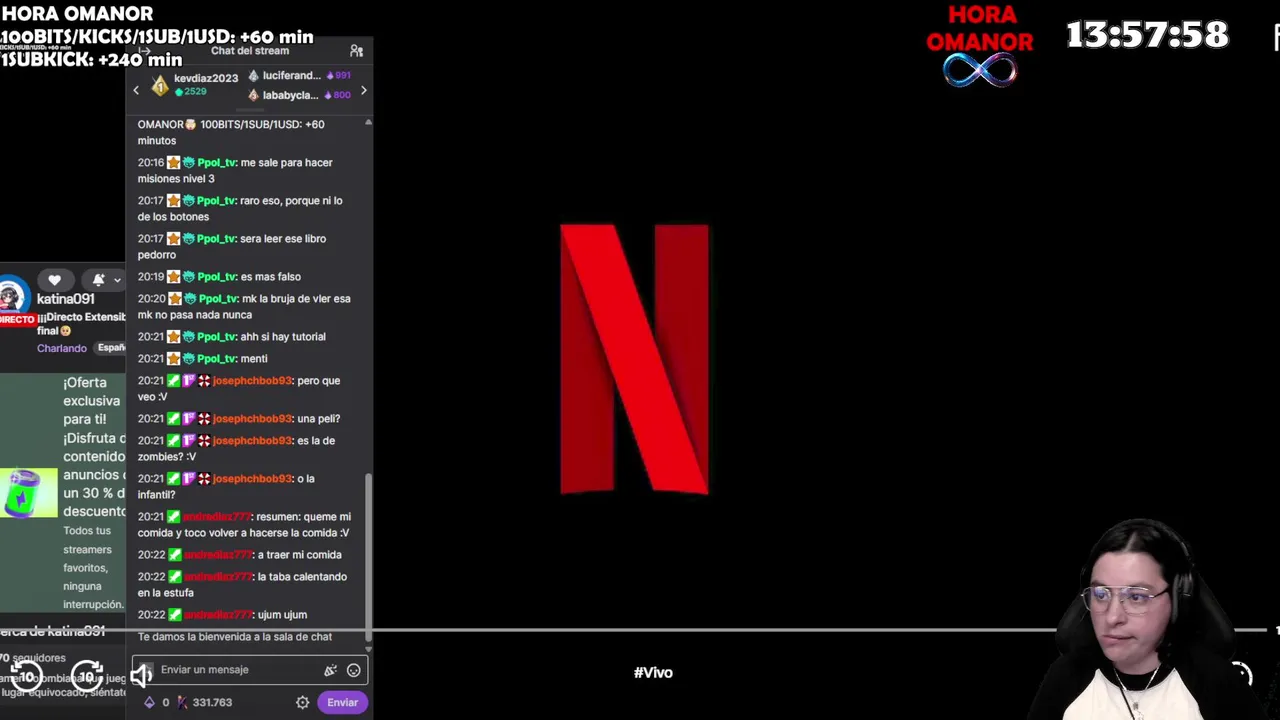The height and width of the screenshot is (720, 1280).
Task: Open kevdiaz2023 top gifter entry
Action: pyautogui.click(x=196, y=85)
